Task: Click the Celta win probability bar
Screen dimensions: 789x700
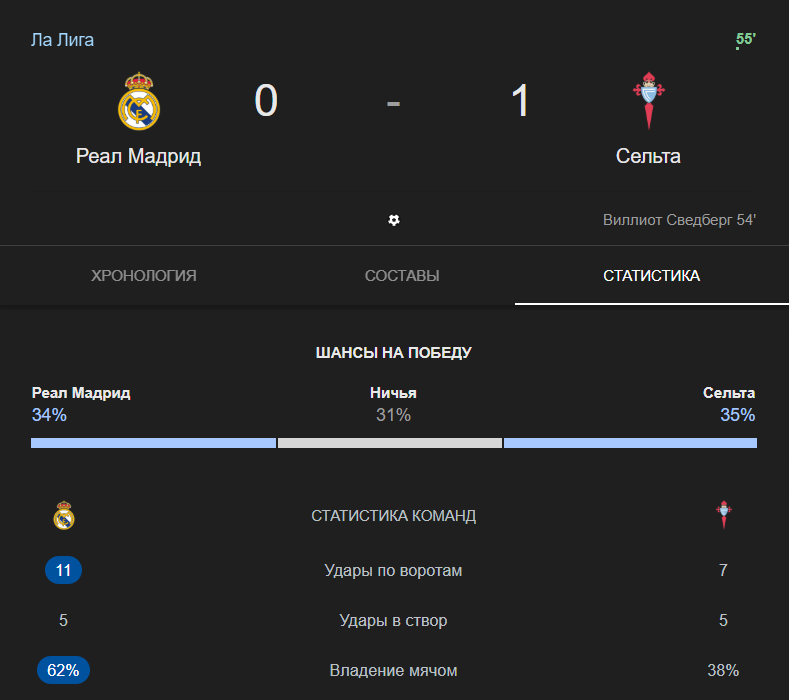Action: click(x=630, y=443)
